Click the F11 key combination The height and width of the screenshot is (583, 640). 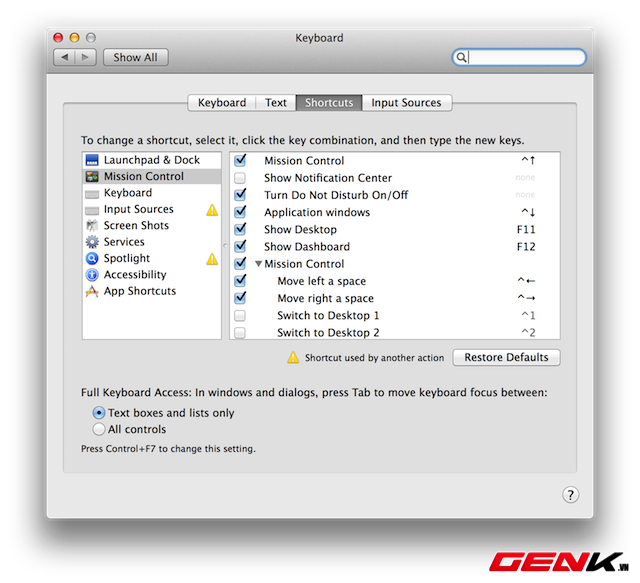point(526,229)
